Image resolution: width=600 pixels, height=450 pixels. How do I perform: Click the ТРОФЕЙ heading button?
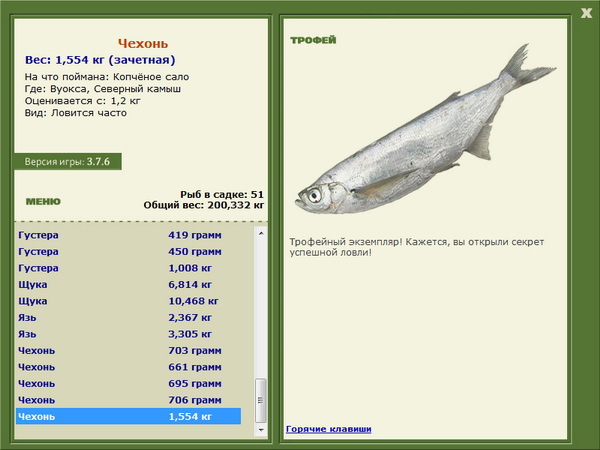tap(313, 40)
